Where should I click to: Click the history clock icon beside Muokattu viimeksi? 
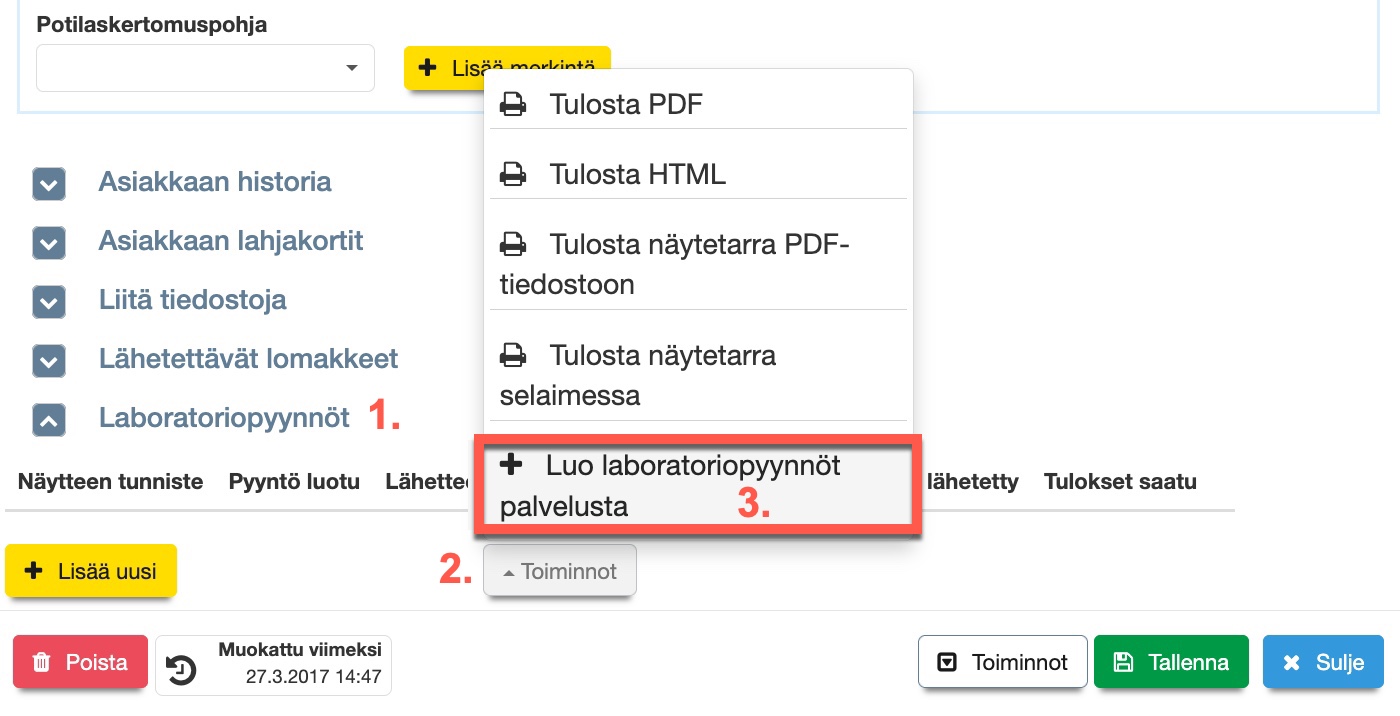pyautogui.click(x=181, y=667)
